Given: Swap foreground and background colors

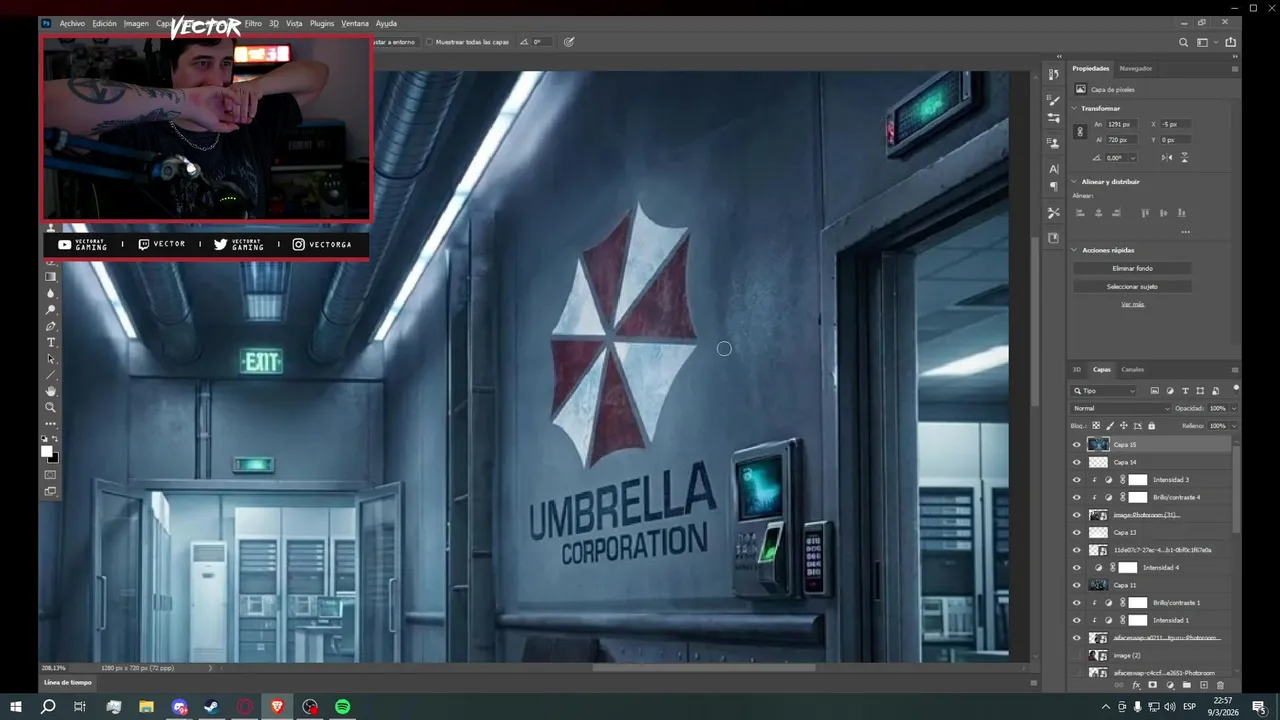Looking at the screenshot, I should point(55,439).
